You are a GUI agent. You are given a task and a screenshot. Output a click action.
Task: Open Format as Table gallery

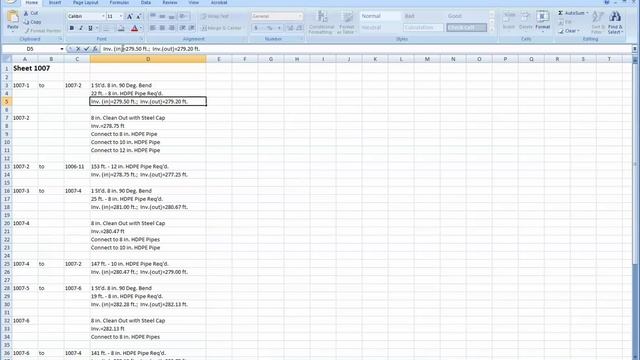(346, 23)
